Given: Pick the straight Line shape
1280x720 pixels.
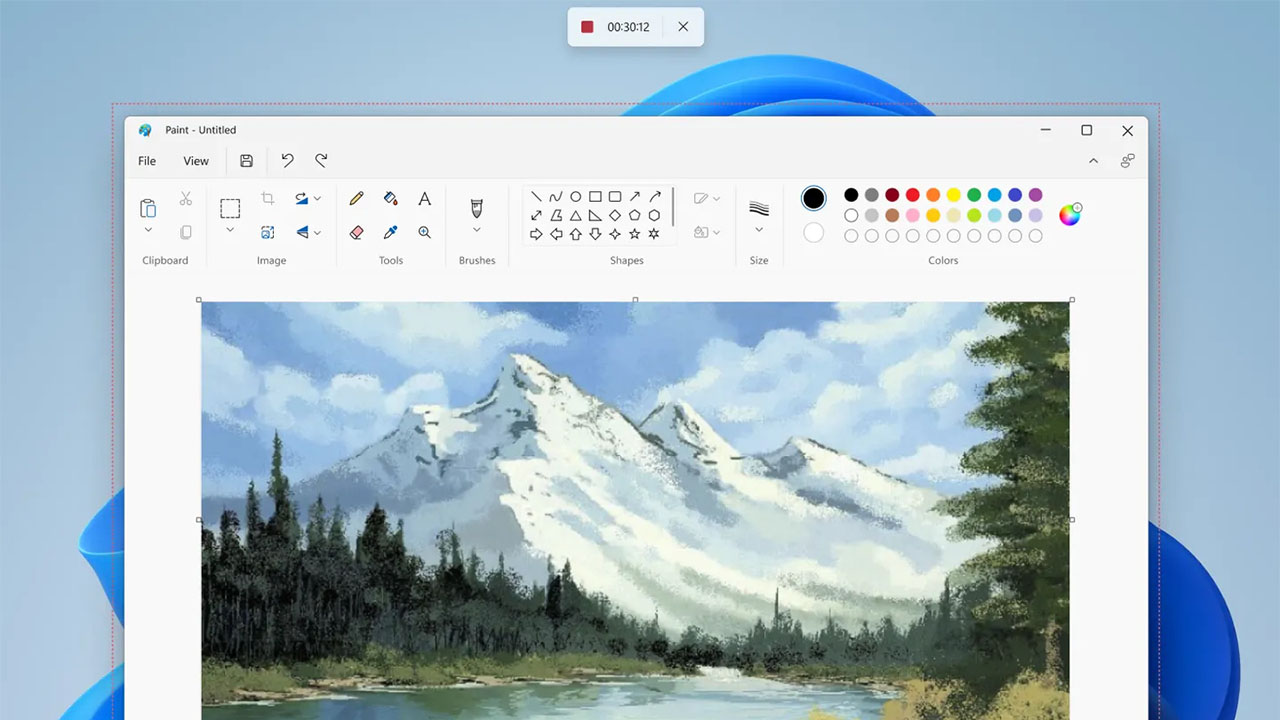Looking at the screenshot, I should coord(536,196).
